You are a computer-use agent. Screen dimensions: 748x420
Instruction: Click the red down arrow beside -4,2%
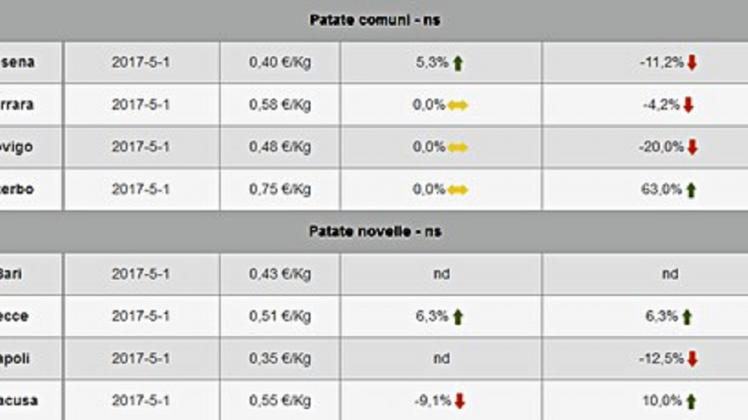(x=688, y=105)
